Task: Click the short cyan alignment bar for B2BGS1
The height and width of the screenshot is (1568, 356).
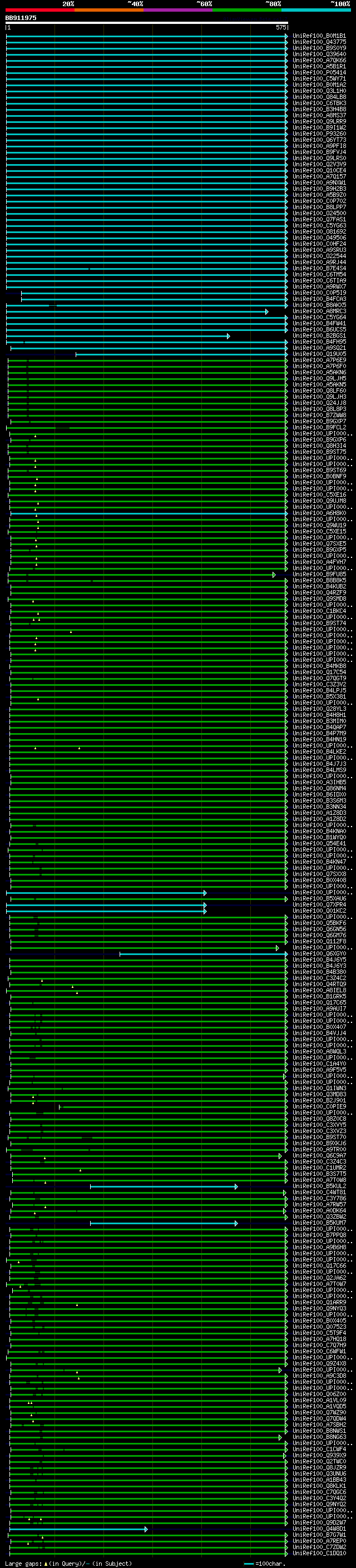Action: pyautogui.click(x=118, y=336)
